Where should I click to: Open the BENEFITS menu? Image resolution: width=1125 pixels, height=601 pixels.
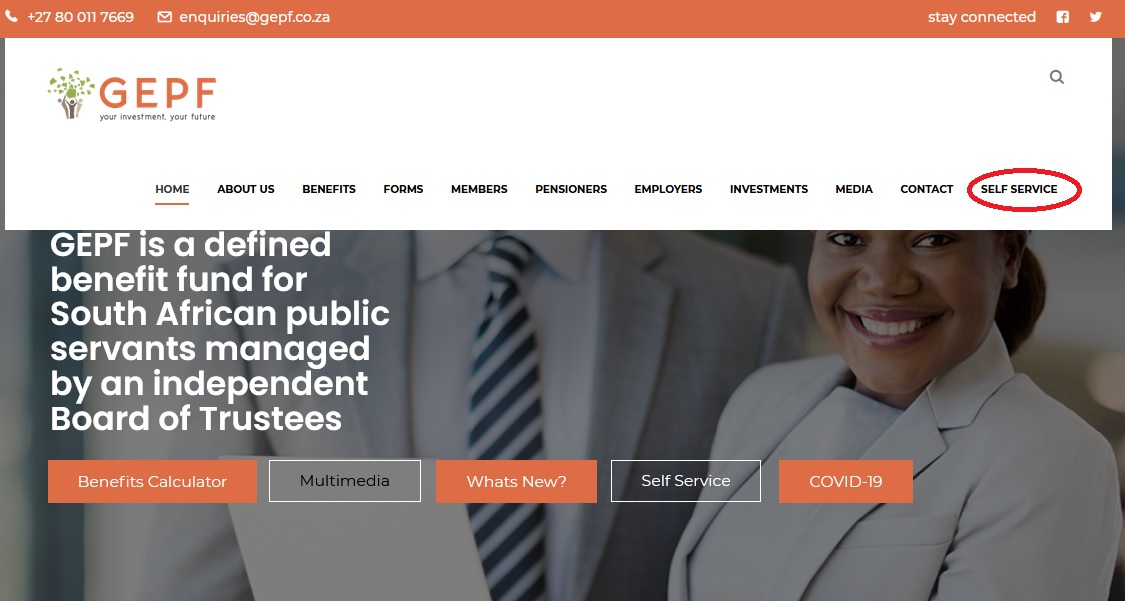329,189
